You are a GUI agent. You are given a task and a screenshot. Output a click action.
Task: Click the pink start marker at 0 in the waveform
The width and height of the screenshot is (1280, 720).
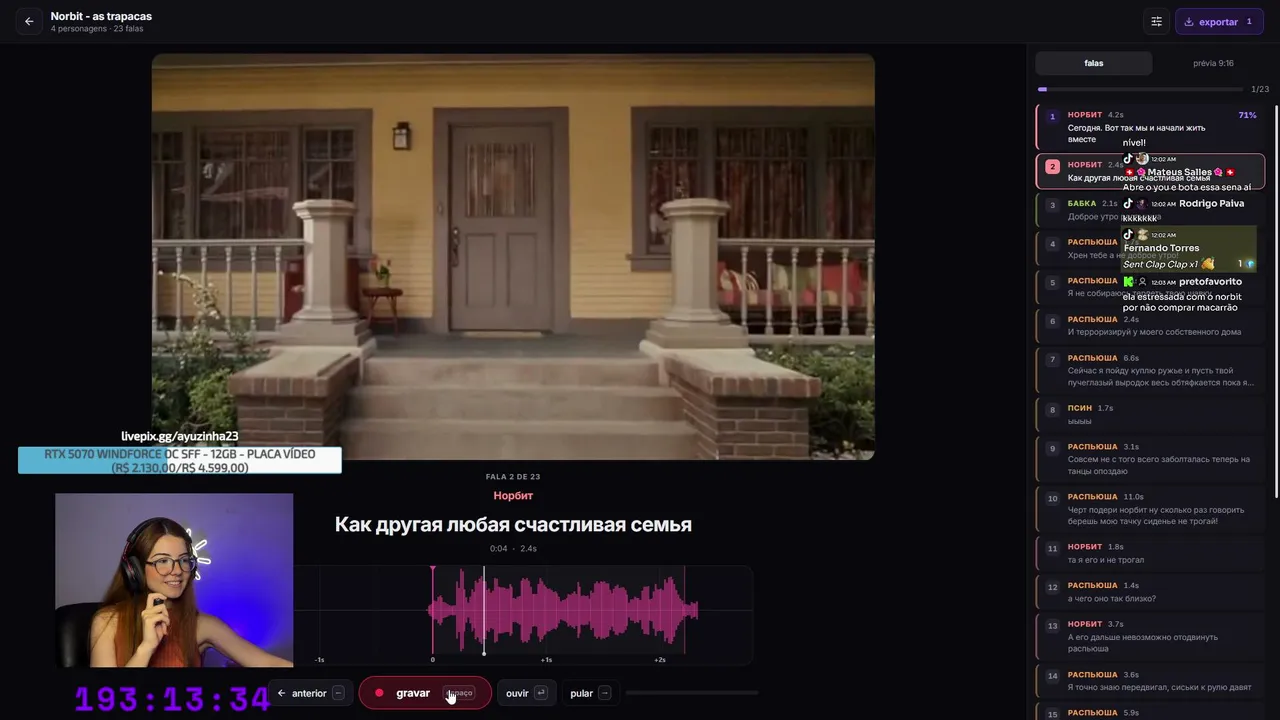433,610
